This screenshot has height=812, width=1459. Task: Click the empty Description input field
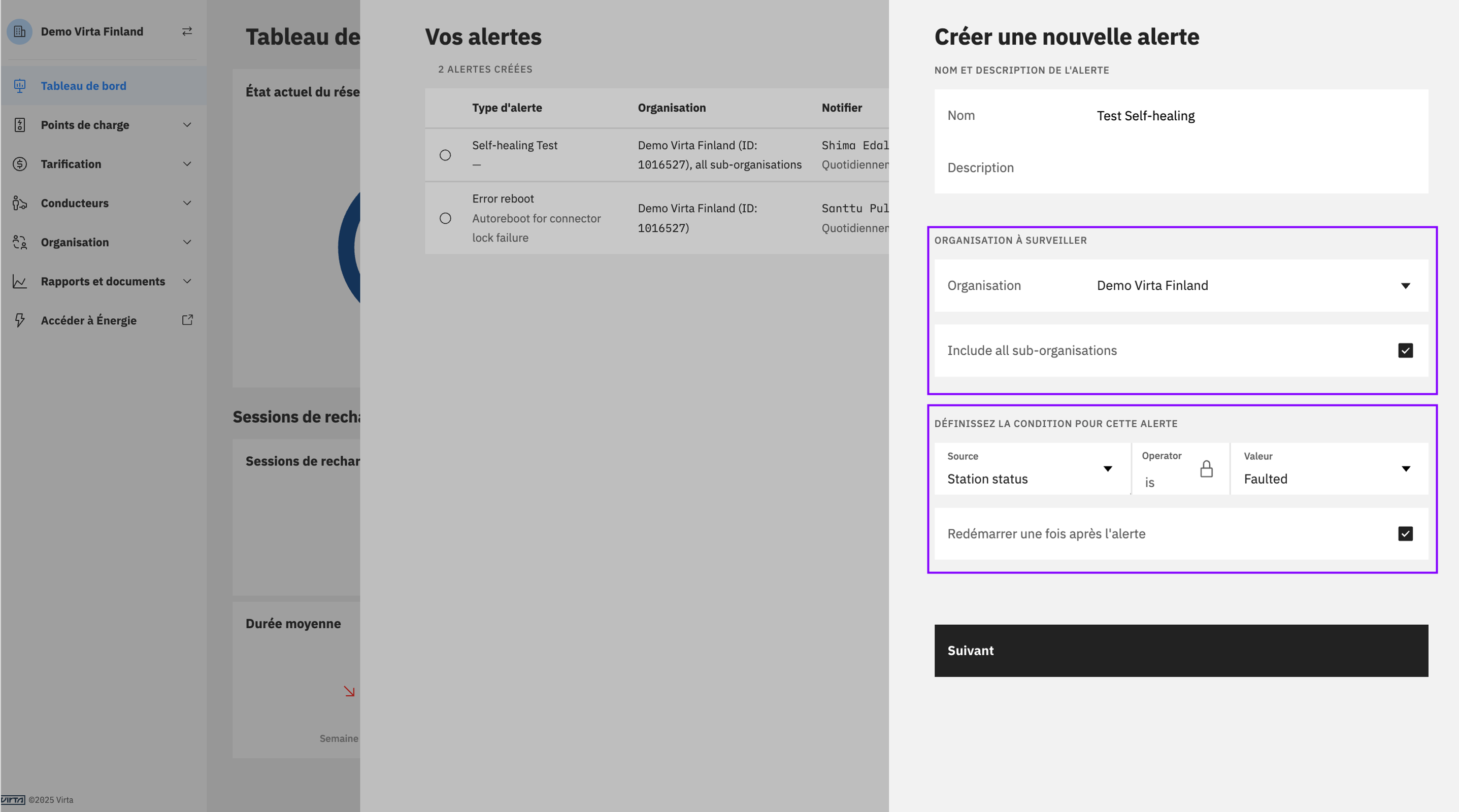click(1181, 167)
